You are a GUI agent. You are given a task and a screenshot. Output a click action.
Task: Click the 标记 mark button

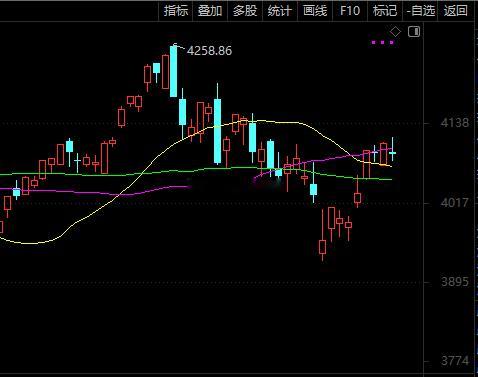point(385,11)
